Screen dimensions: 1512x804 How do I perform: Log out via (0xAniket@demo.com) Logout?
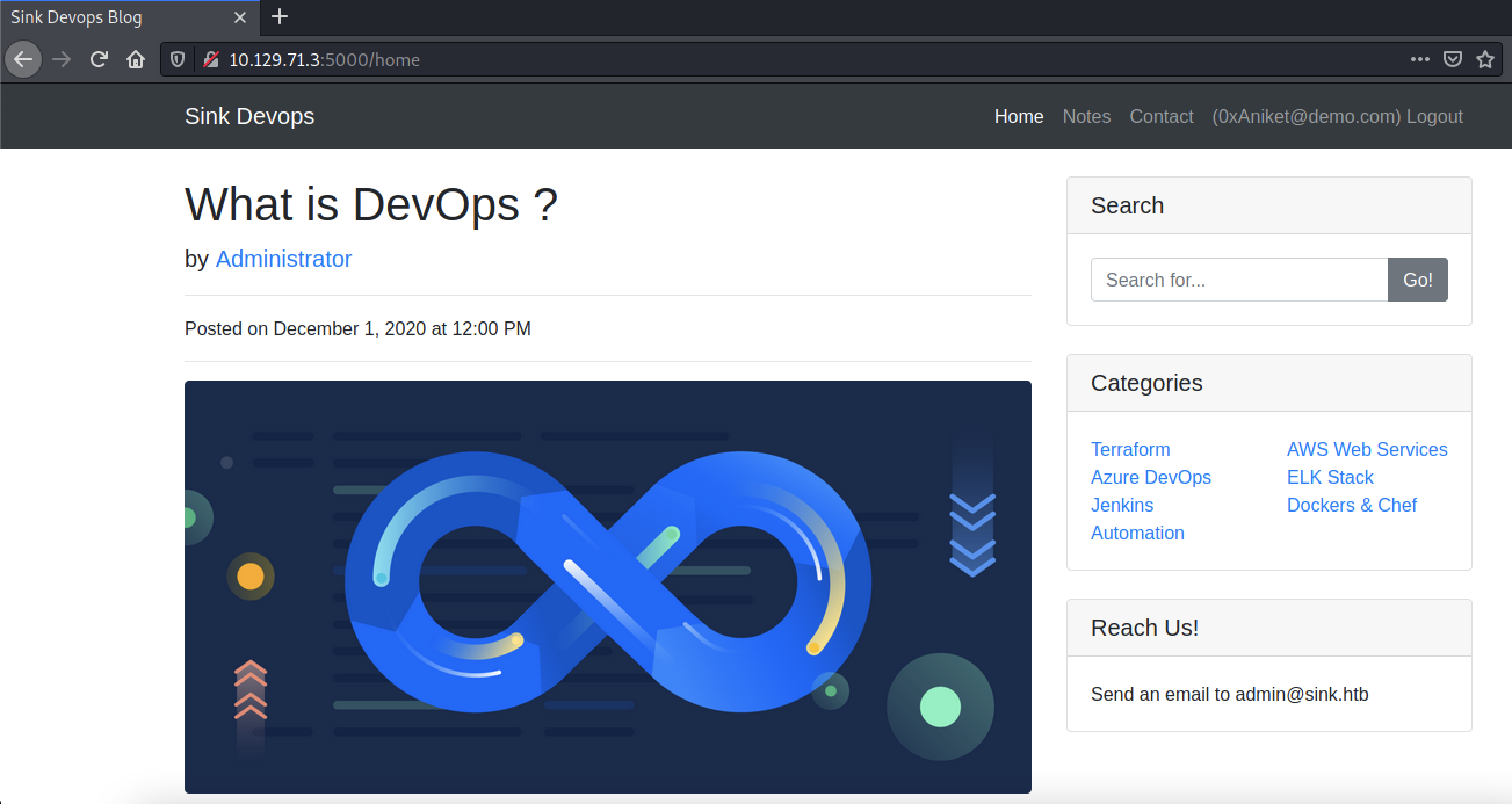[1337, 116]
